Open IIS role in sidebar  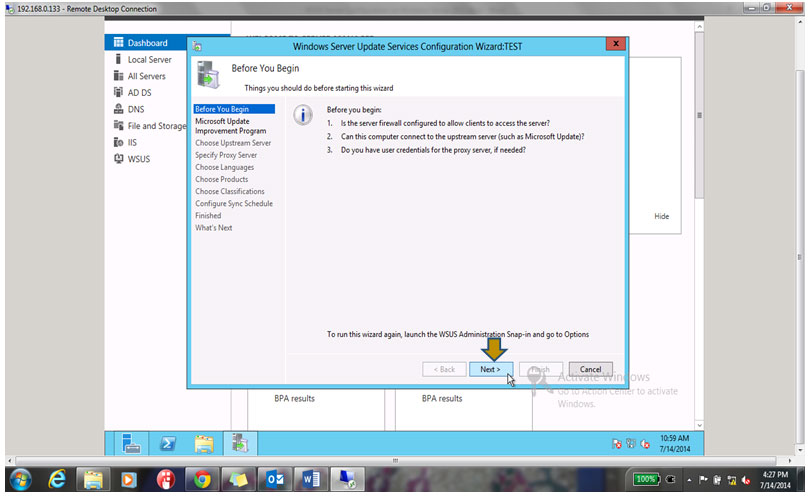point(132,142)
